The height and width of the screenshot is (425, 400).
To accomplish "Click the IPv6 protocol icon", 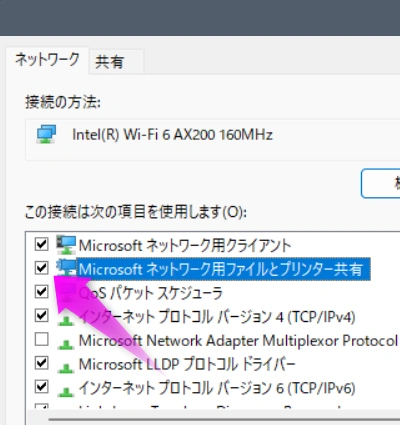I will pos(66,391).
